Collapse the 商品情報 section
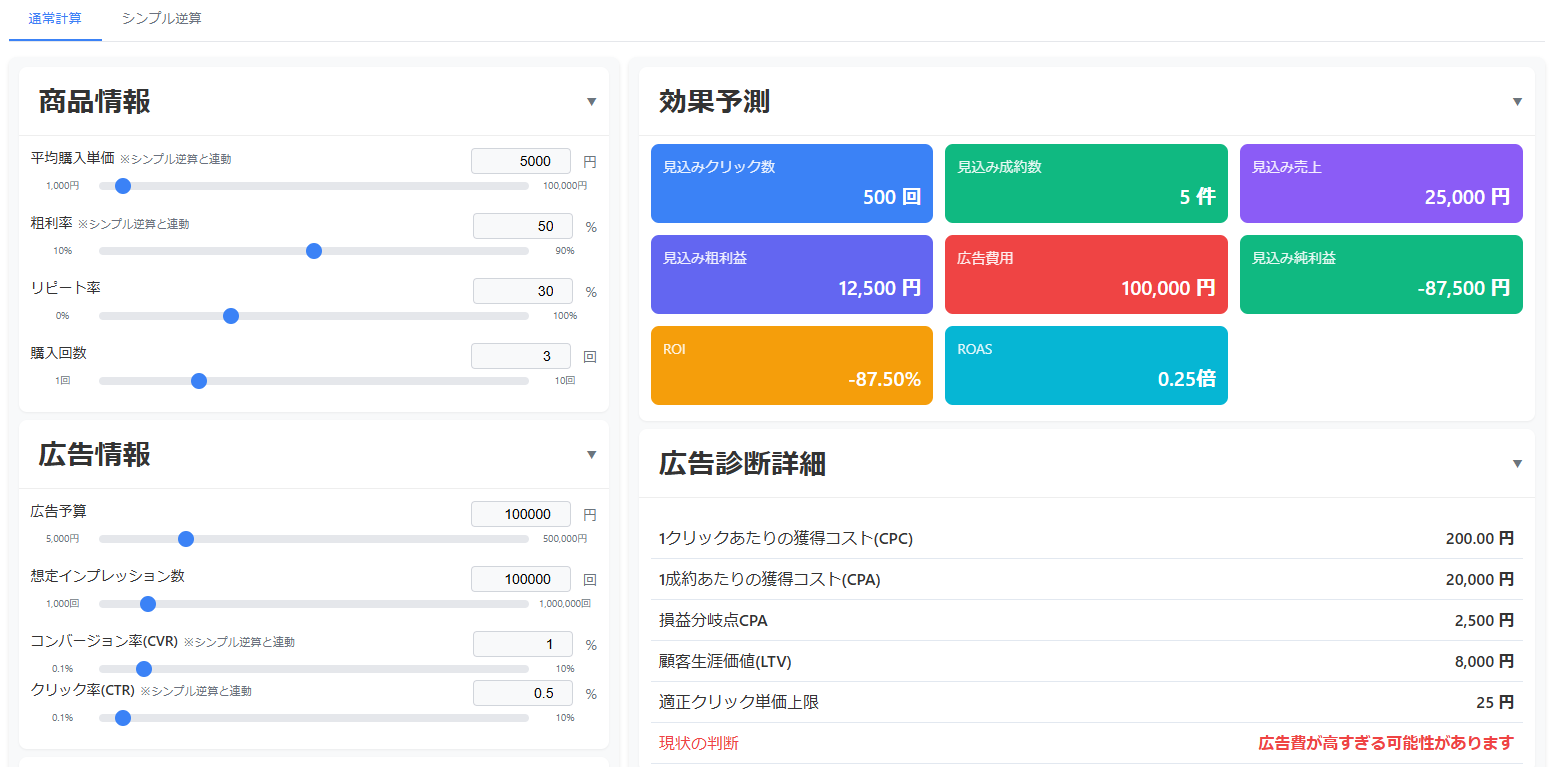1556x767 pixels. (591, 102)
